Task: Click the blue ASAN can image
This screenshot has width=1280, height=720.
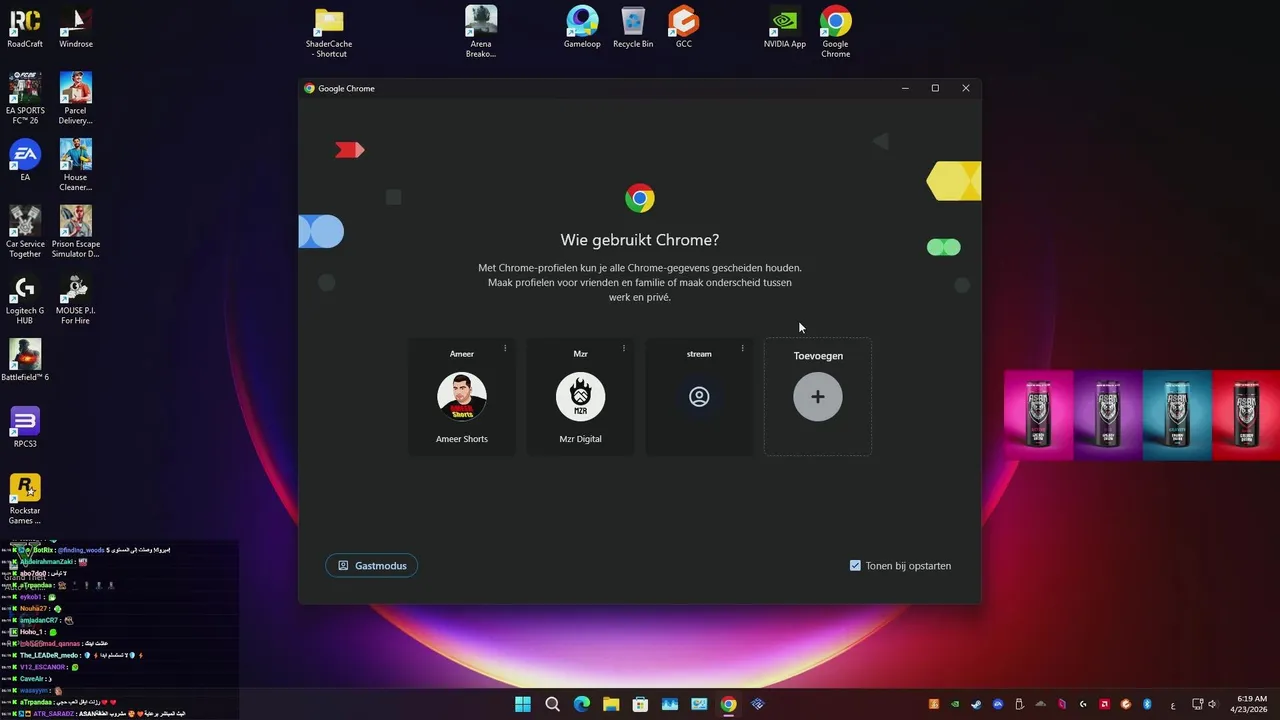Action: tap(1177, 415)
